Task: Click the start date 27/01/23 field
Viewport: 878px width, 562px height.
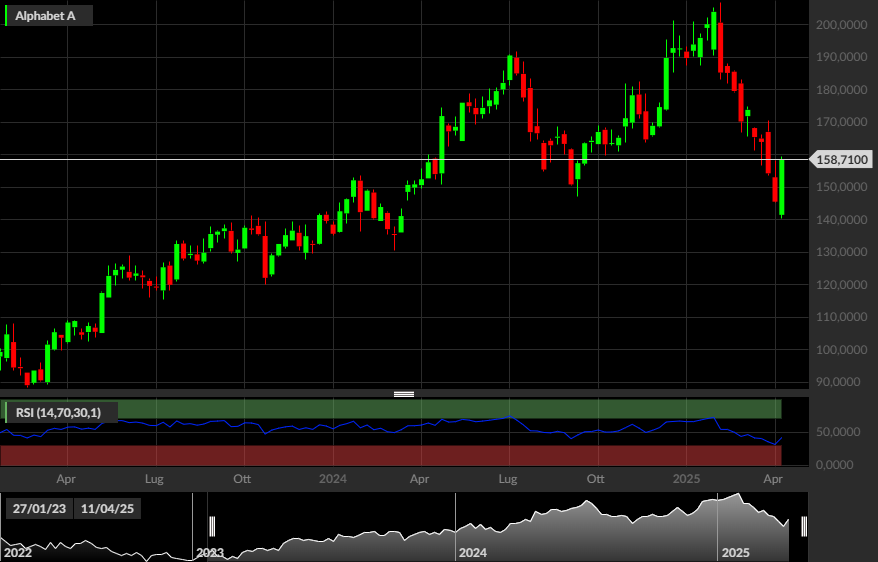Action: 39,509
